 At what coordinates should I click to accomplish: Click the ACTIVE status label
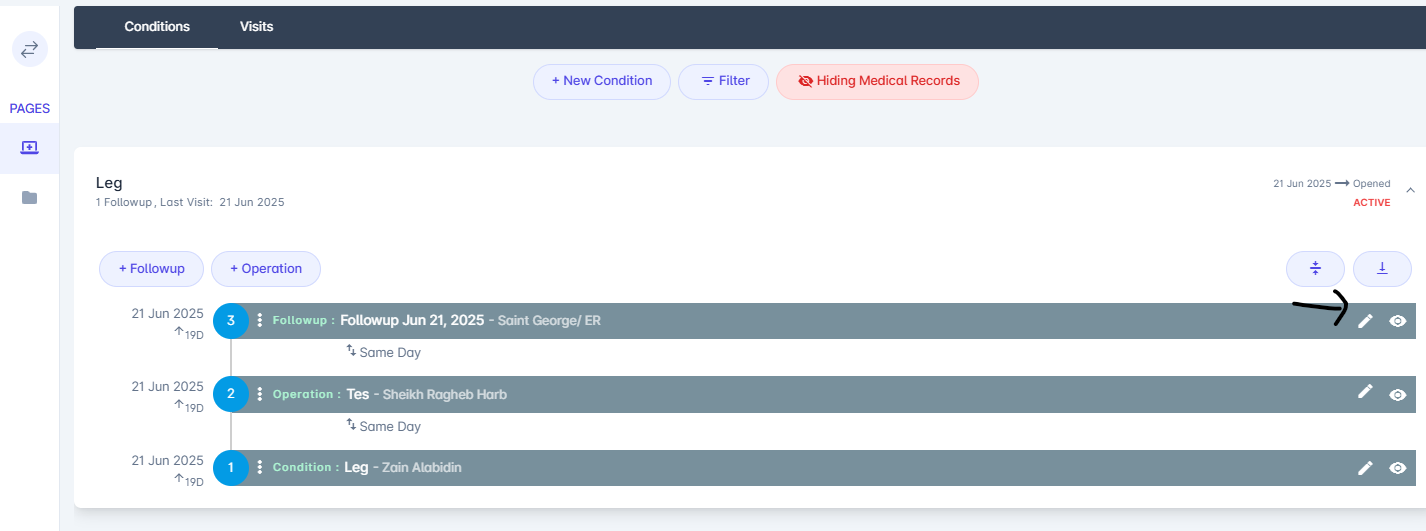point(1371,203)
